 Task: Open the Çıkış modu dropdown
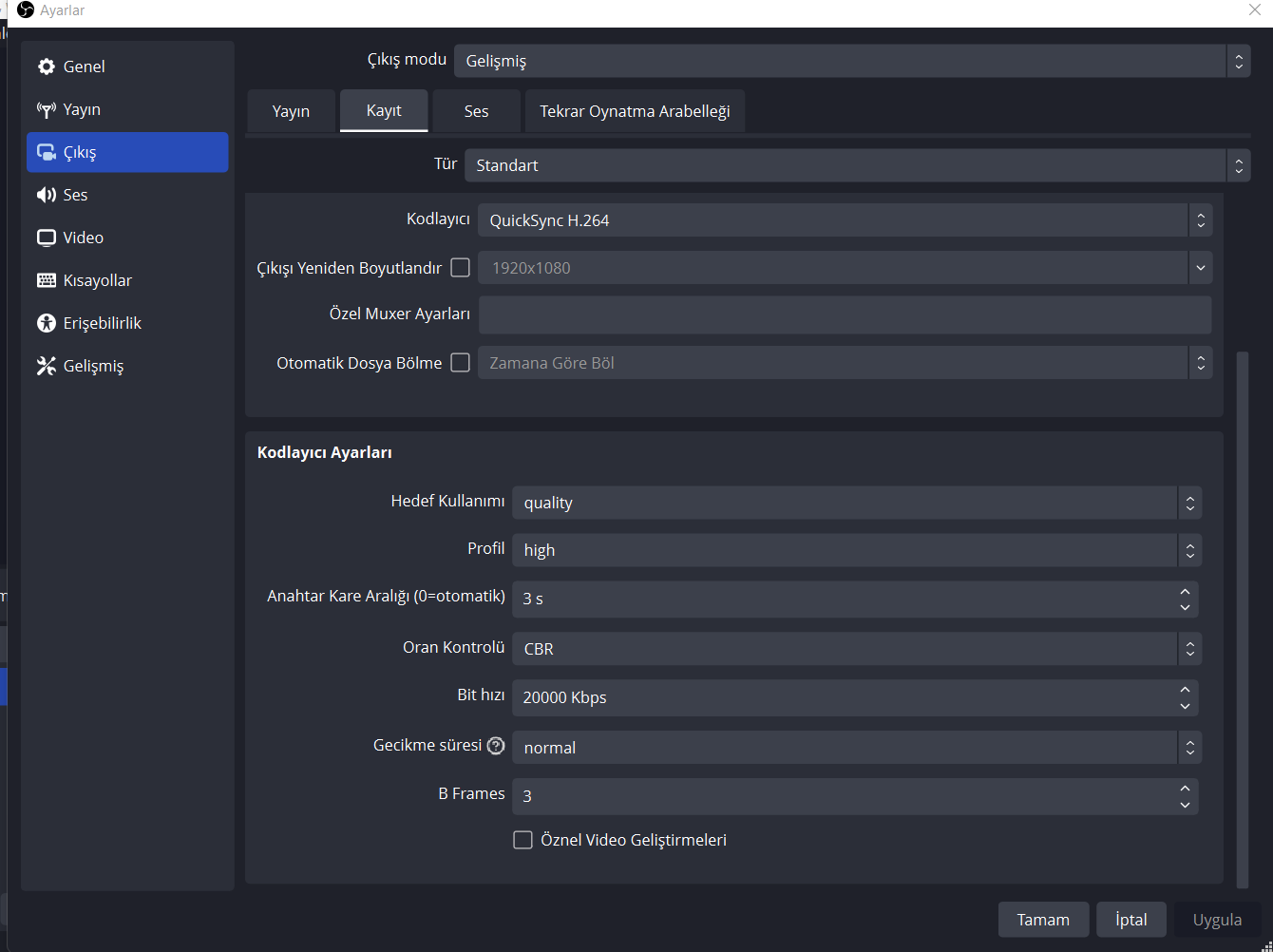click(x=852, y=61)
